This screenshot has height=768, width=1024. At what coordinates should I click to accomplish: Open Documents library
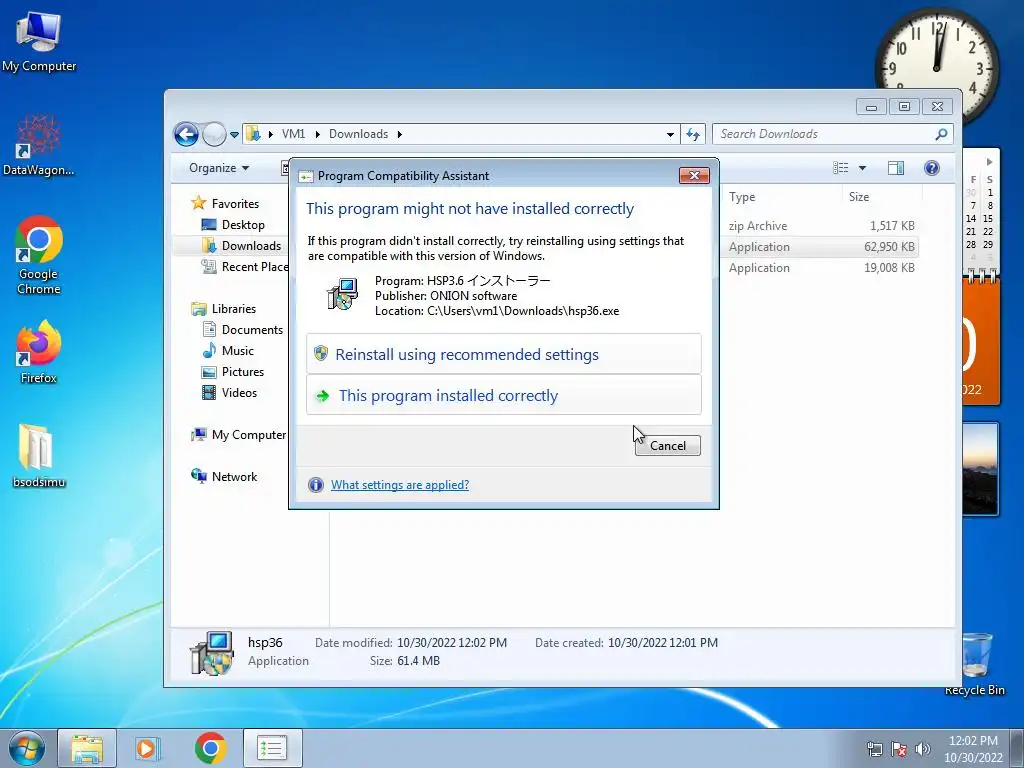252,330
